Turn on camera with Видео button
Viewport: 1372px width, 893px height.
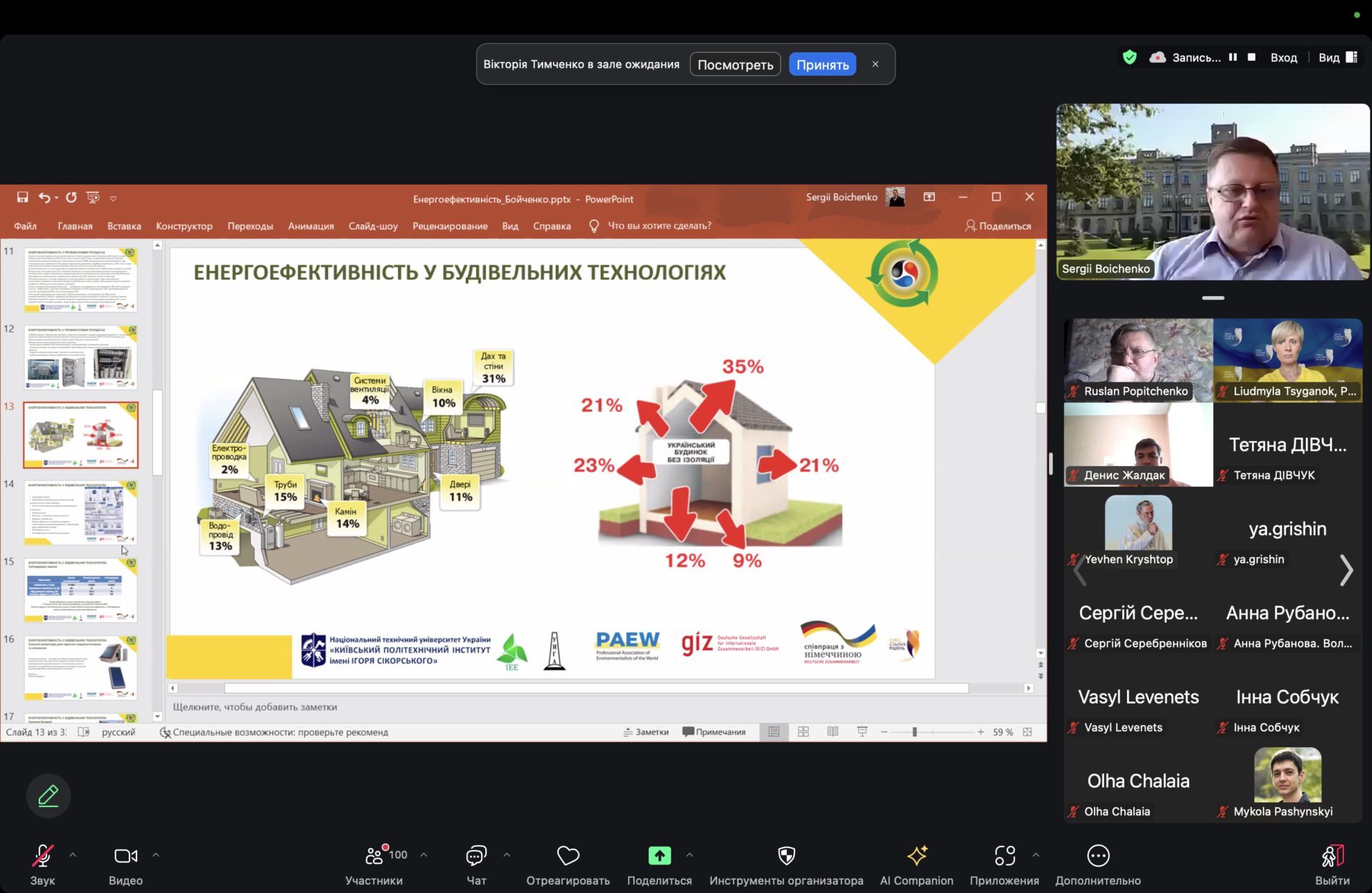coord(126,857)
